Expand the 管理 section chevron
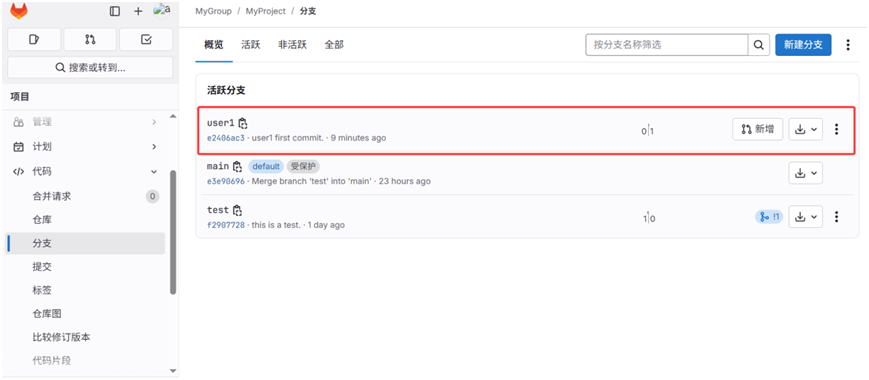The width and height of the screenshot is (869, 380). [154, 122]
